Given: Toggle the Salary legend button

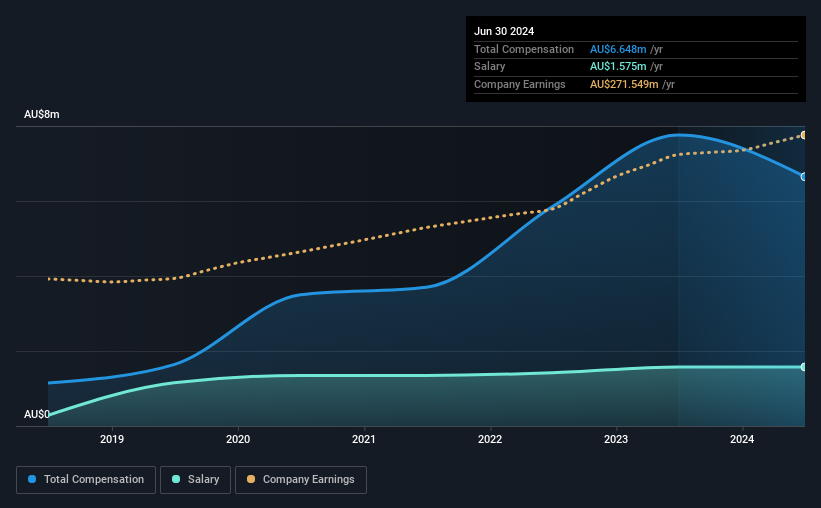Looking at the screenshot, I should (195, 480).
